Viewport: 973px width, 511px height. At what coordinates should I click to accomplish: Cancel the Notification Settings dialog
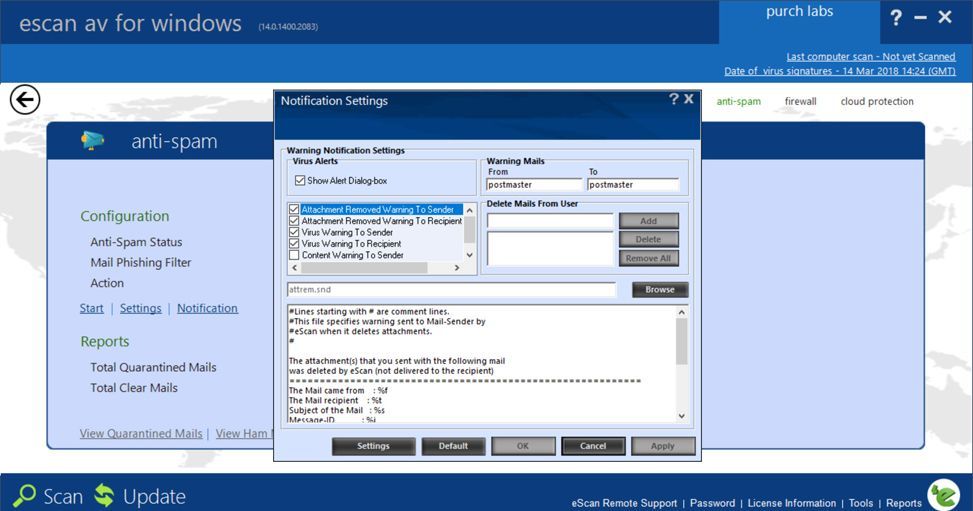(593, 446)
